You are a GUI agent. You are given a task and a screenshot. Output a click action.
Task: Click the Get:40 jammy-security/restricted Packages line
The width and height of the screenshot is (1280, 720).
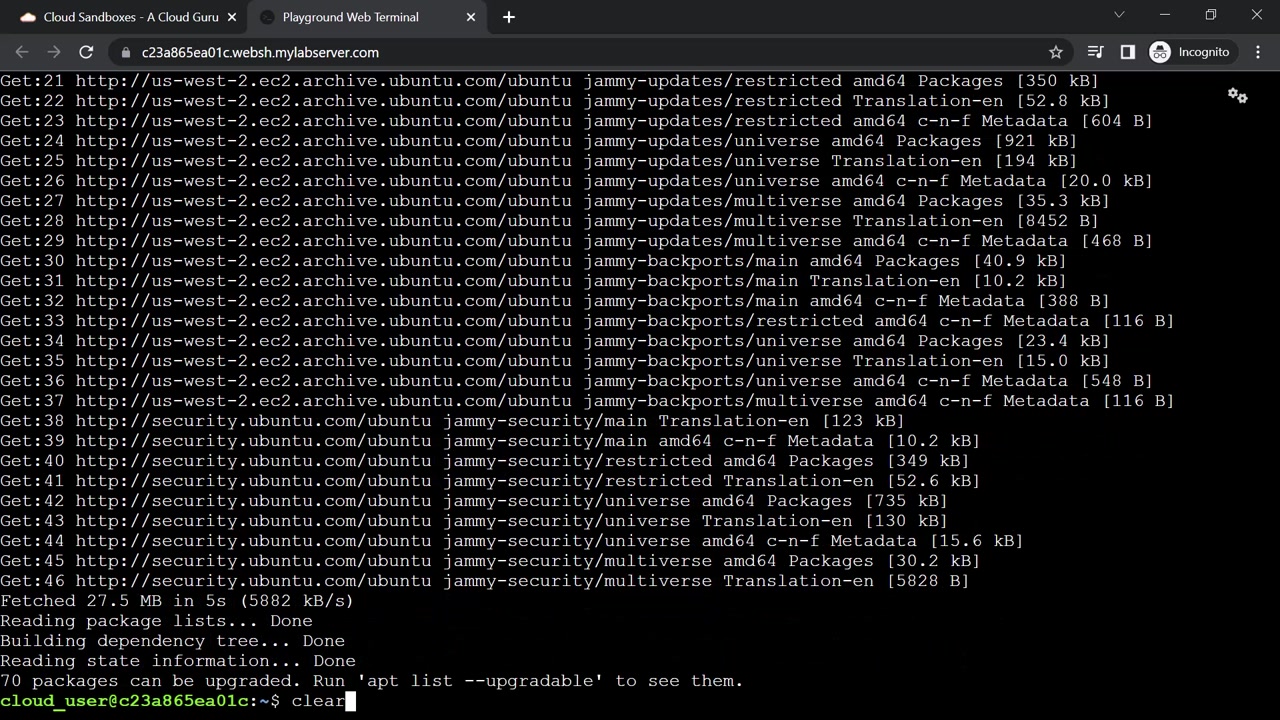[x=485, y=461]
